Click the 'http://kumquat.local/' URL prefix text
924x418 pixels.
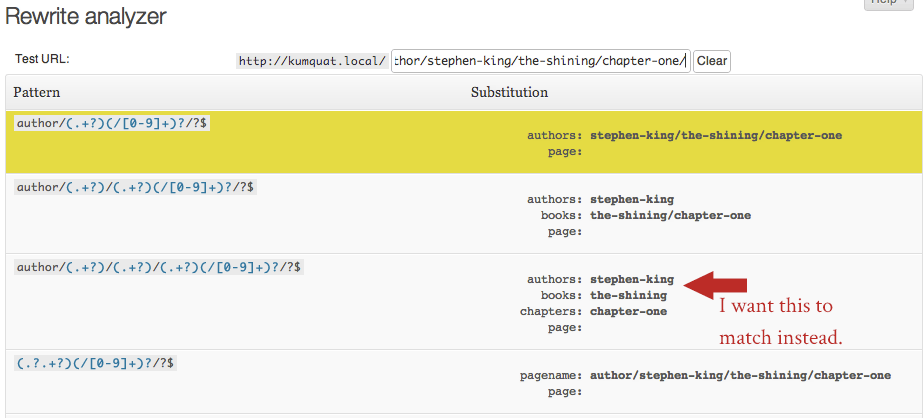[x=312, y=61]
